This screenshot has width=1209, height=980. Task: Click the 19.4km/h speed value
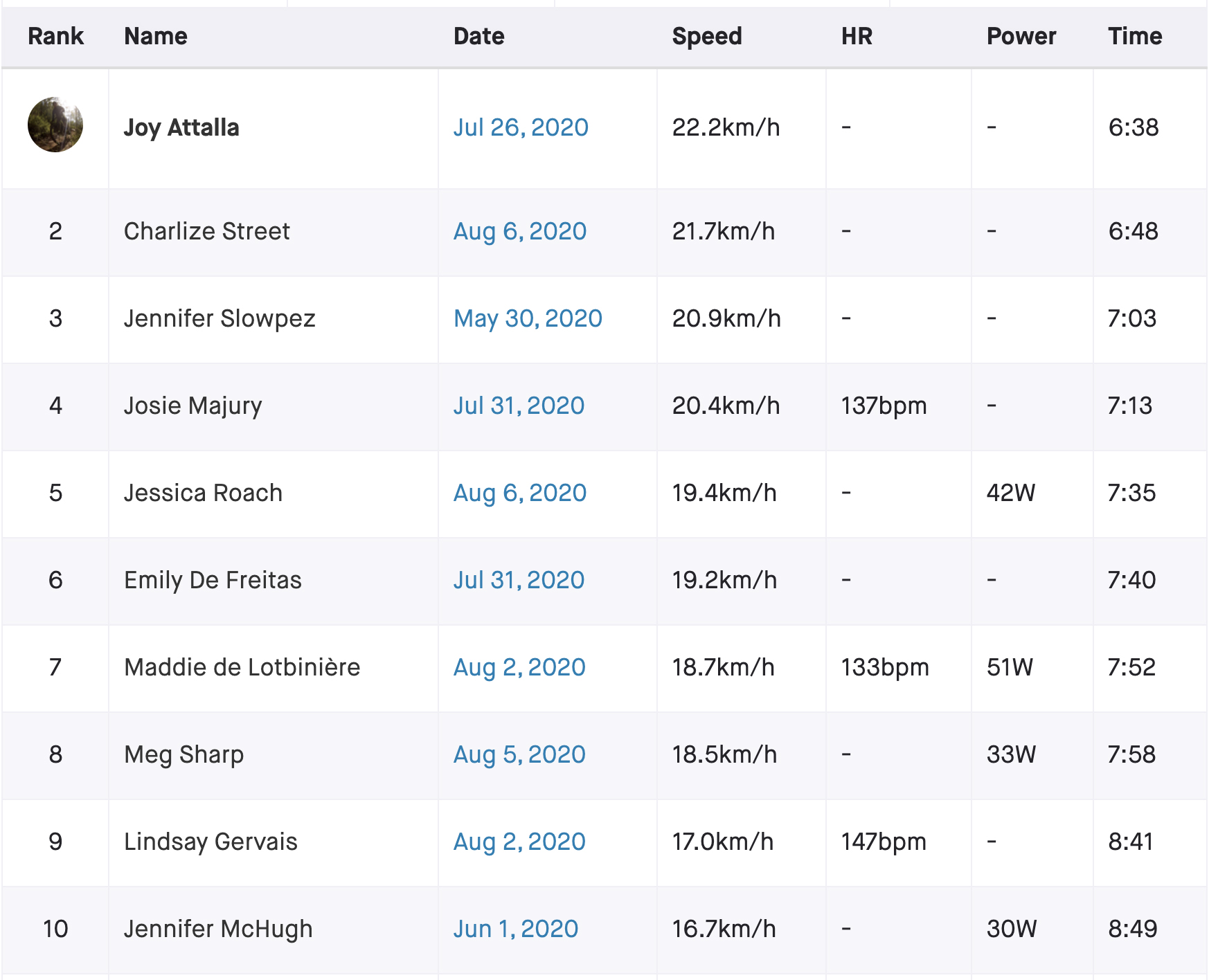click(724, 493)
